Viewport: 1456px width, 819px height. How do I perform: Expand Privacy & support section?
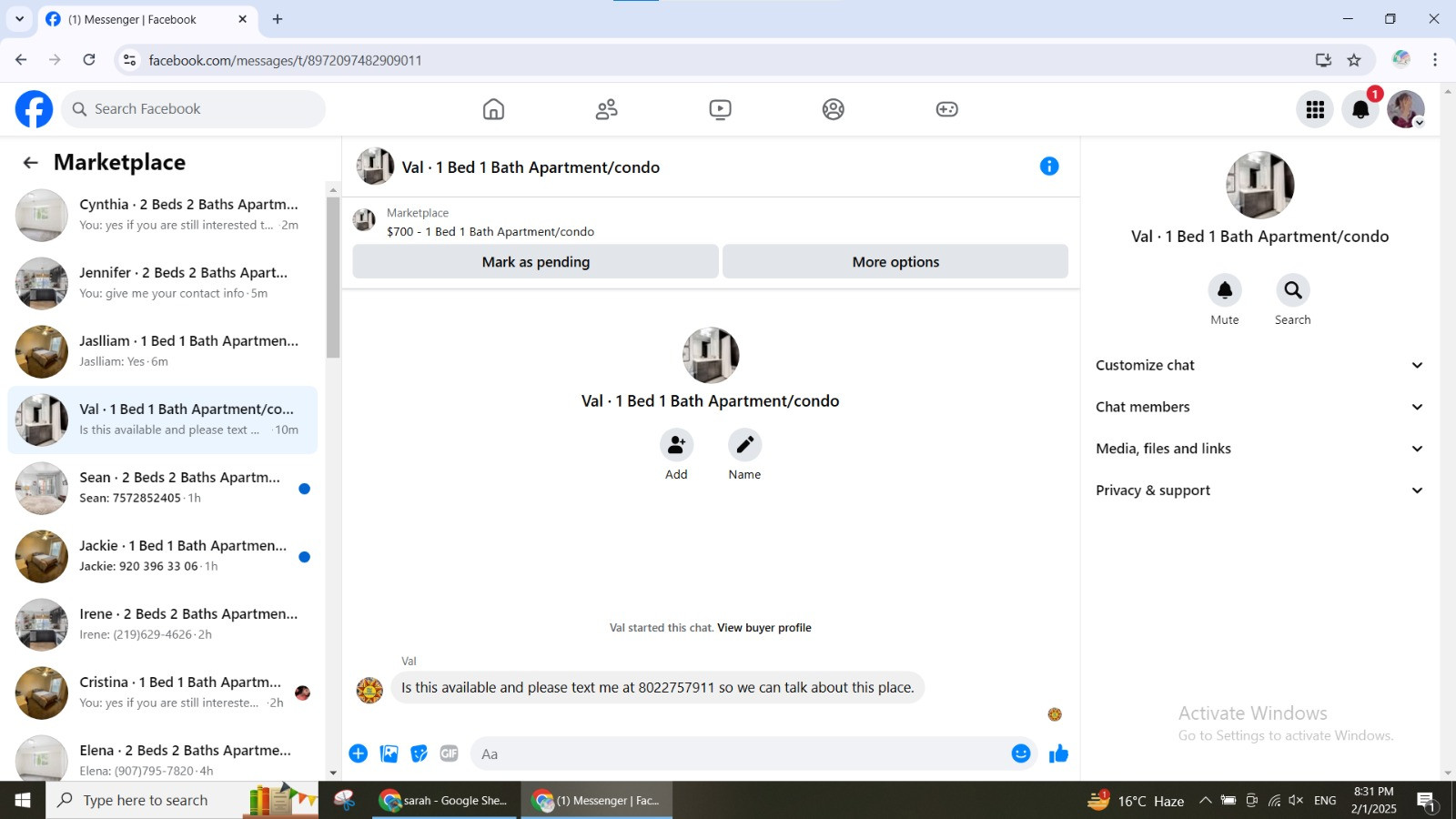coord(1259,490)
